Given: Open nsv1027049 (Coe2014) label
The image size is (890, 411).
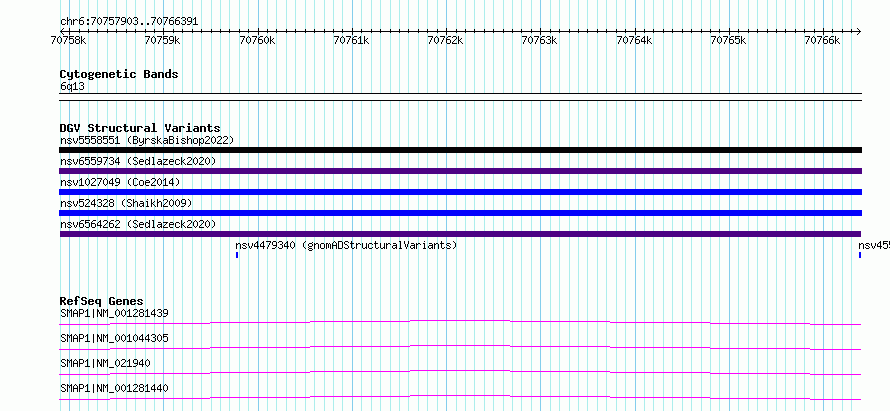Looking at the screenshot, I should click(120, 182).
